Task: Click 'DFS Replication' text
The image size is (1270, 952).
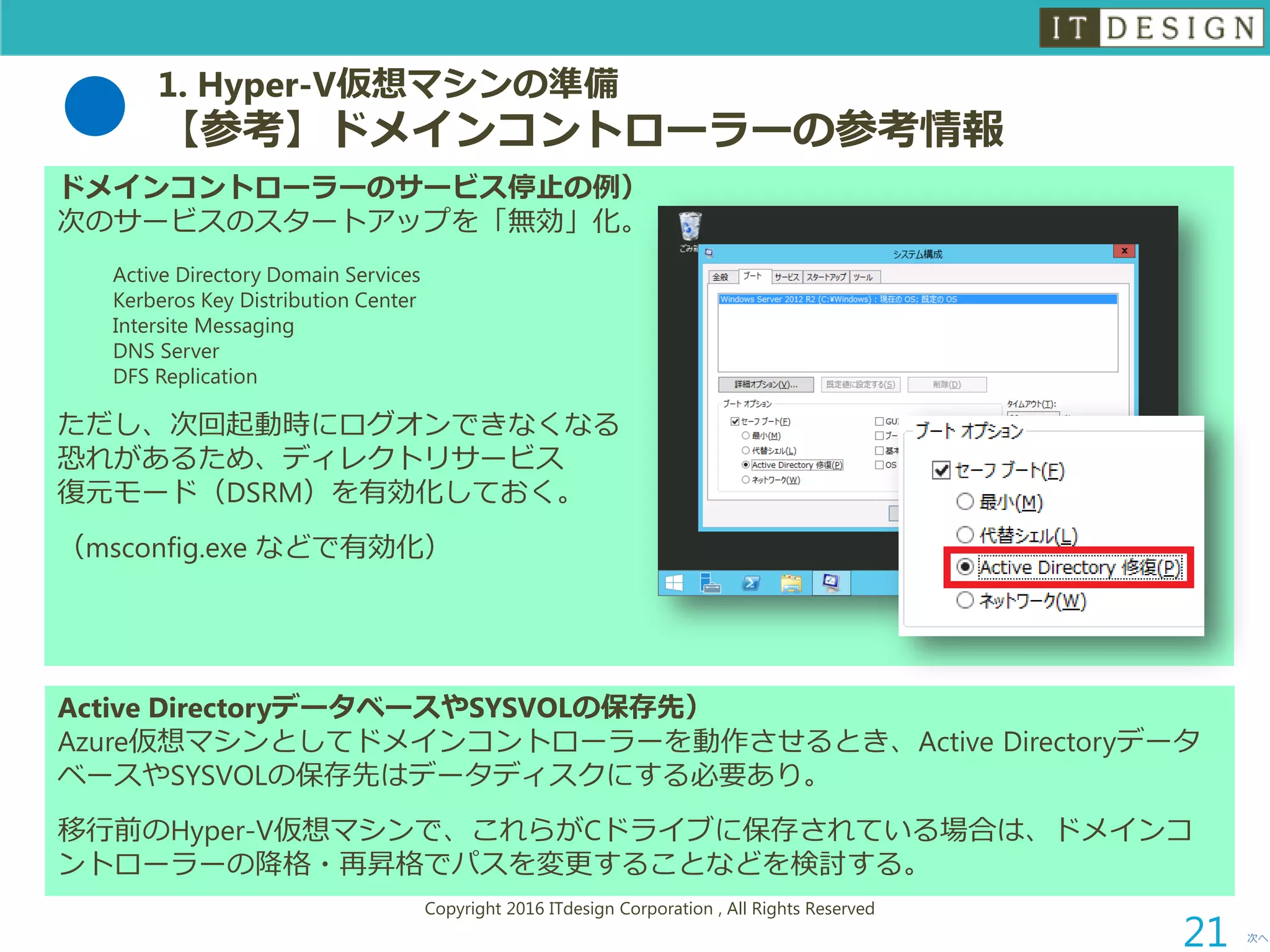Action: tap(185, 377)
